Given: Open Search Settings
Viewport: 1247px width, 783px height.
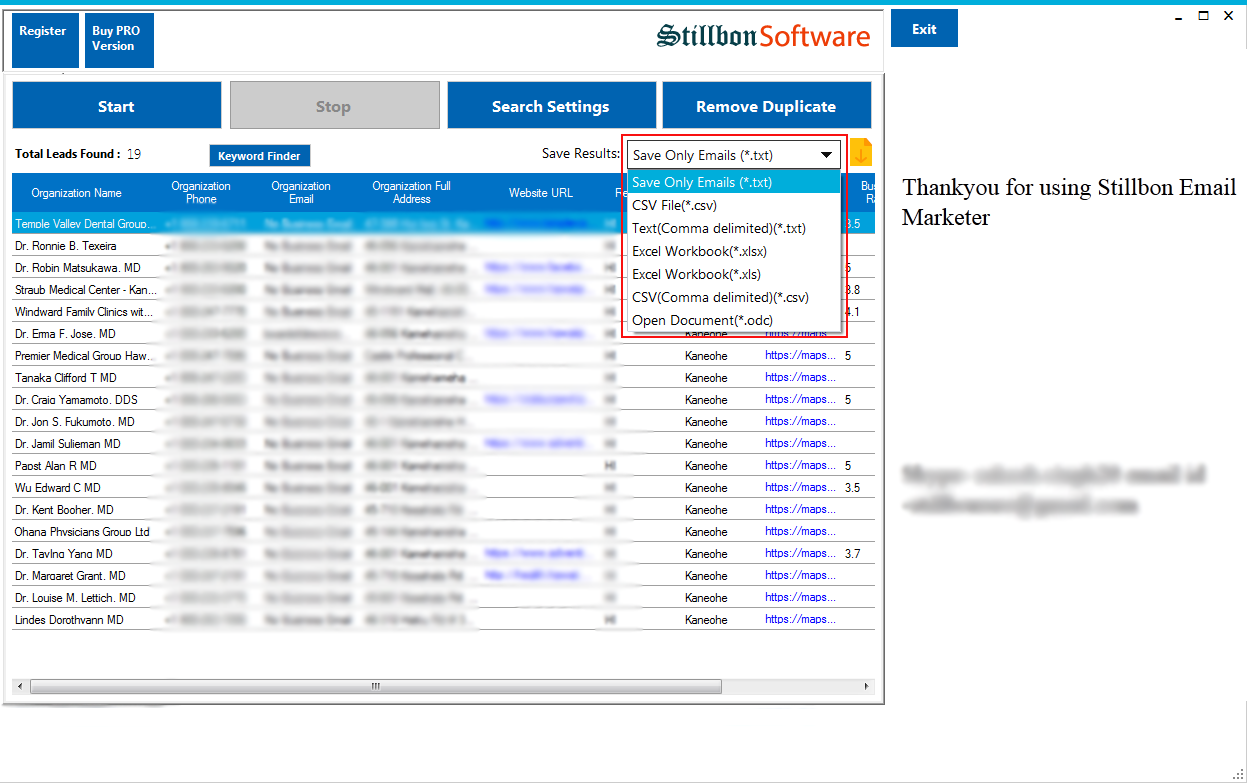Looking at the screenshot, I should [x=551, y=105].
